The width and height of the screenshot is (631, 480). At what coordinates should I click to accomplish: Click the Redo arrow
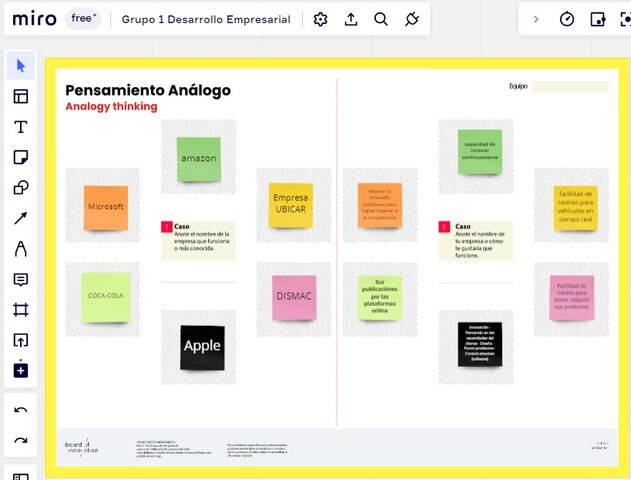coord(21,441)
